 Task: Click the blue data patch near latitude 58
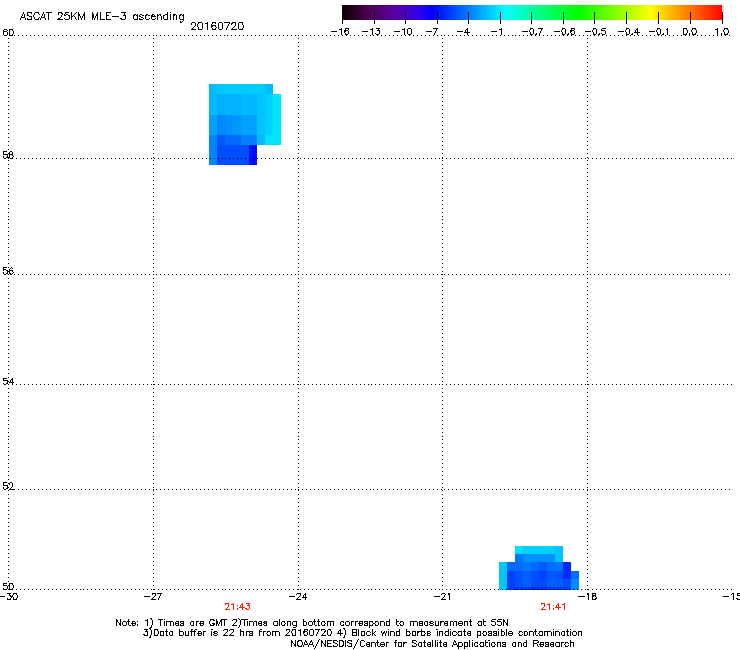pyautogui.click(x=243, y=124)
